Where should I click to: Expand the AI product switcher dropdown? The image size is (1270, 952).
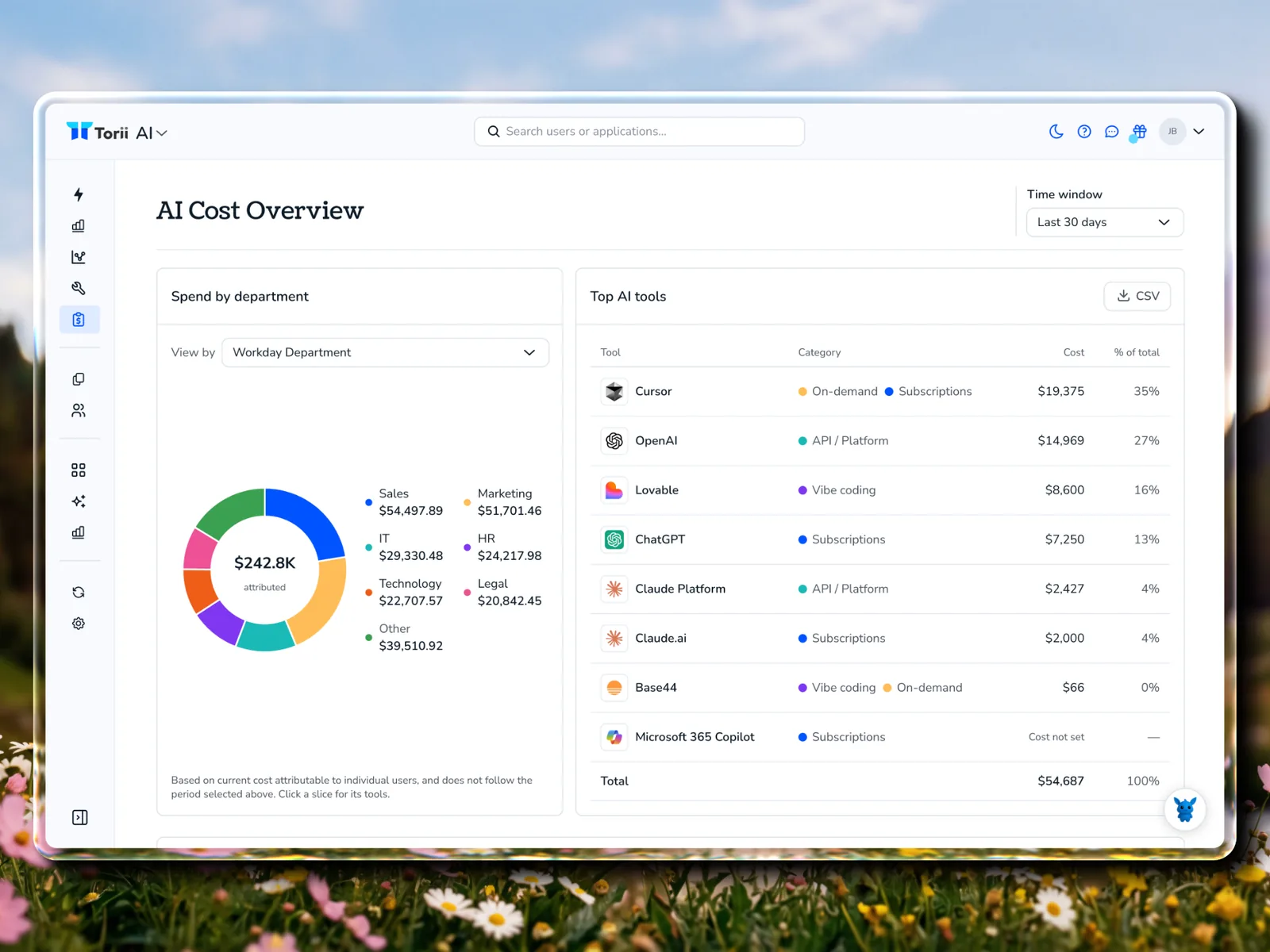coord(152,133)
